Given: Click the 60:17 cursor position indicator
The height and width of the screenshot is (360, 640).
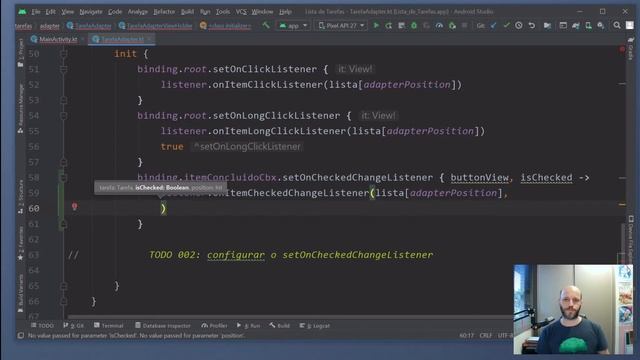Looking at the screenshot, I should 467,336.
